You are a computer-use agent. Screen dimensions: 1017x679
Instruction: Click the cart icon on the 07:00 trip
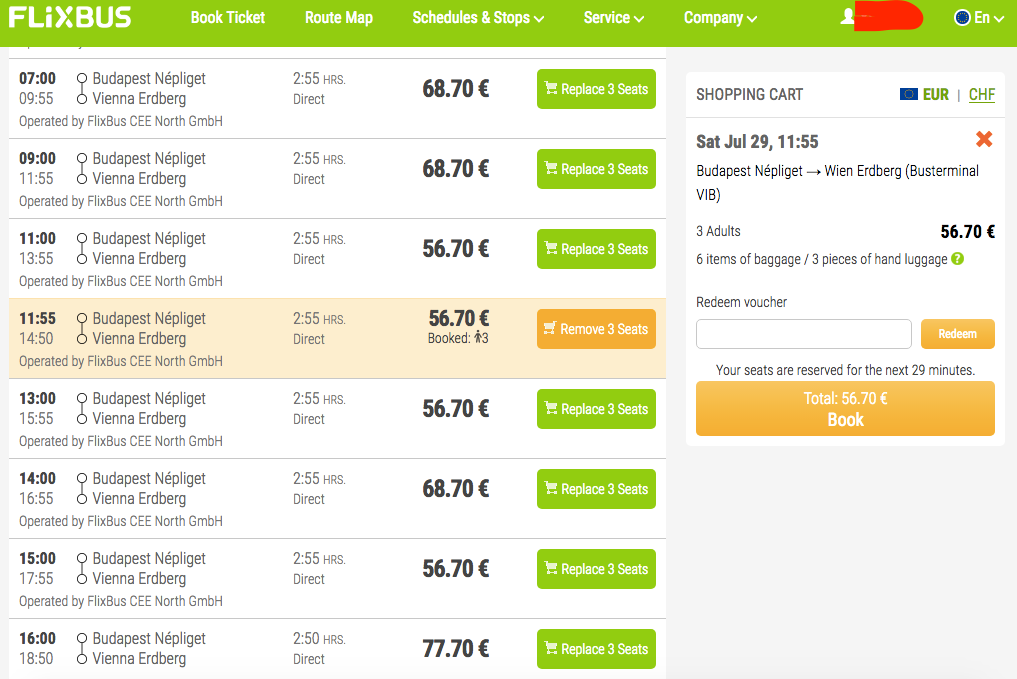[x=551, y=89]
